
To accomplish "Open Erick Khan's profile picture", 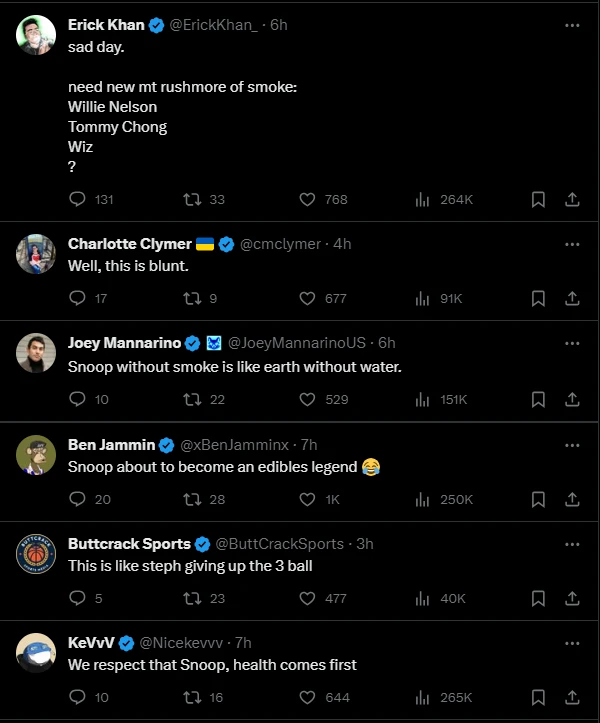I will pyautogui.click(x=36, y=36).
